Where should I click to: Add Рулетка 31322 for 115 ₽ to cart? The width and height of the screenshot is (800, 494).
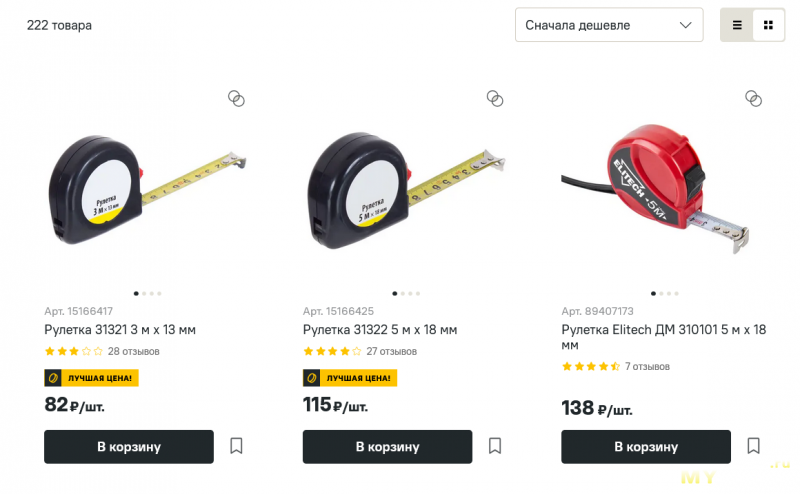(x=387, y=447)
